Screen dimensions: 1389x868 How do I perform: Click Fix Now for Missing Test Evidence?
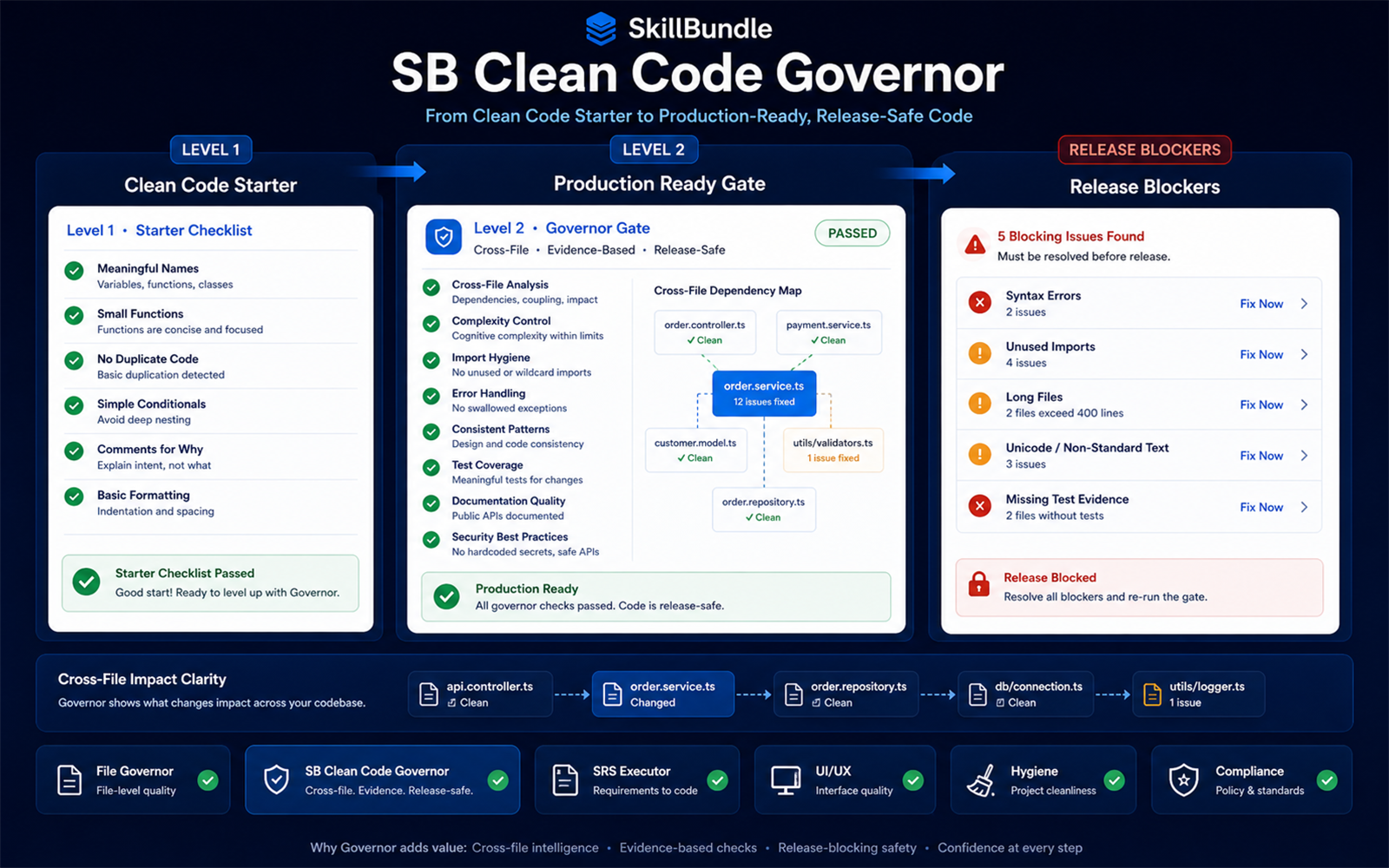[1261, 507]
